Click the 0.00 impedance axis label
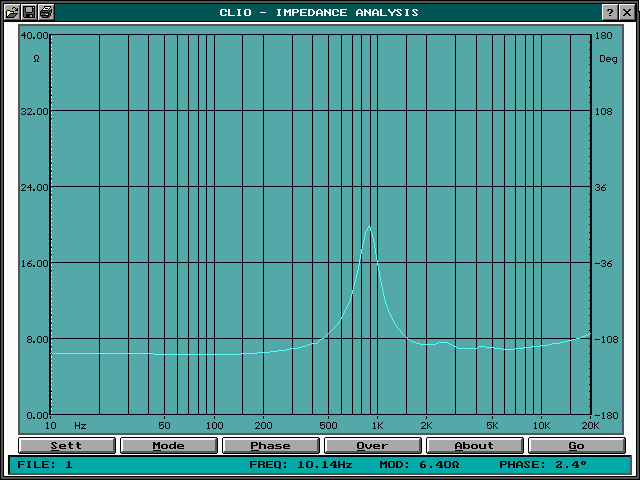 [x=37, y=416]
